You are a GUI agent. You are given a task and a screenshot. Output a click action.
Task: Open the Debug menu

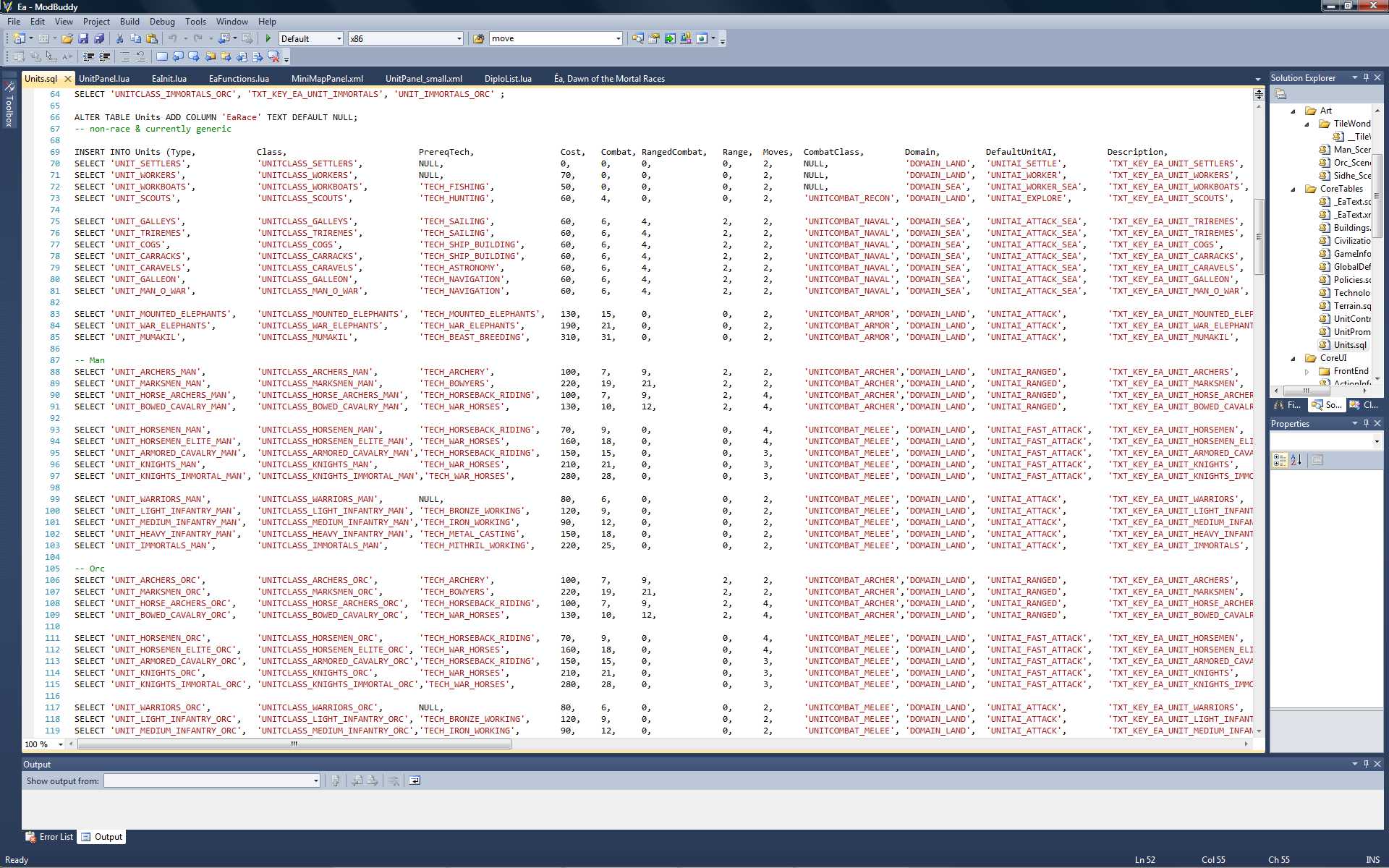[162, 21]
